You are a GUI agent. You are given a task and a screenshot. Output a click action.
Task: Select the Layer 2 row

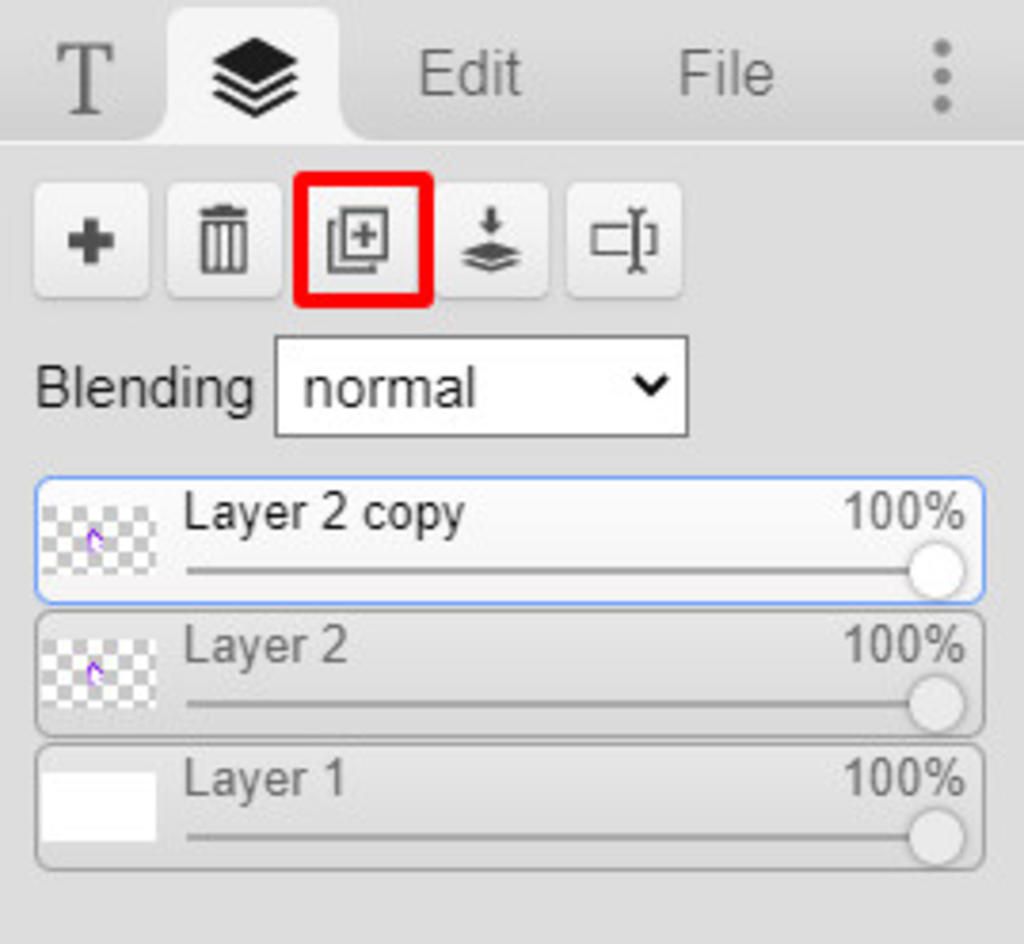point(509,674)
